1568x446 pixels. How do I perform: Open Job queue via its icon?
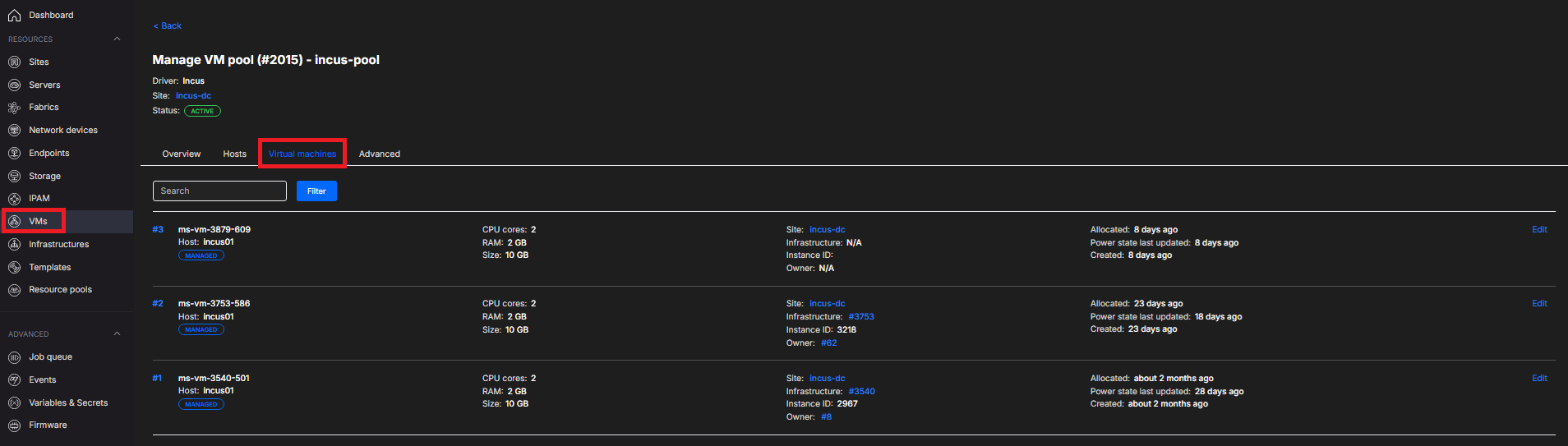(14, 357)
